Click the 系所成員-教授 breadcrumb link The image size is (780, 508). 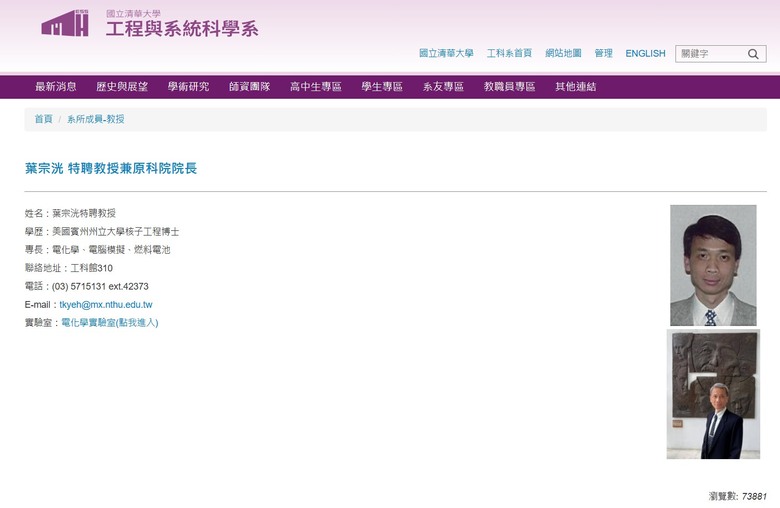[x=96, y=119]
